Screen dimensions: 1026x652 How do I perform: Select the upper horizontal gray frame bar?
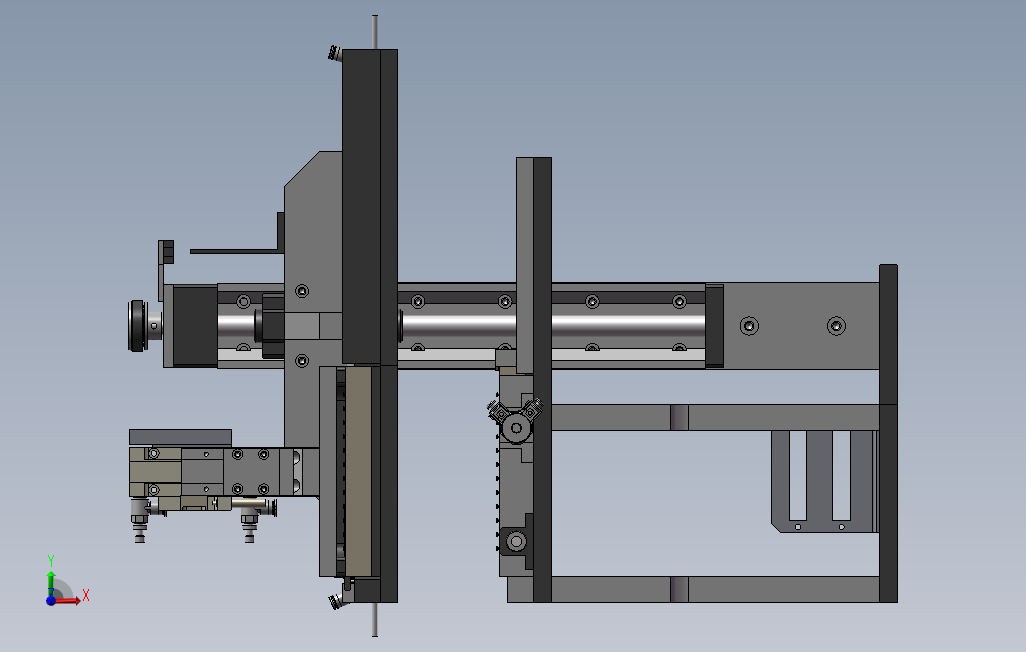[x=715, y=417]
